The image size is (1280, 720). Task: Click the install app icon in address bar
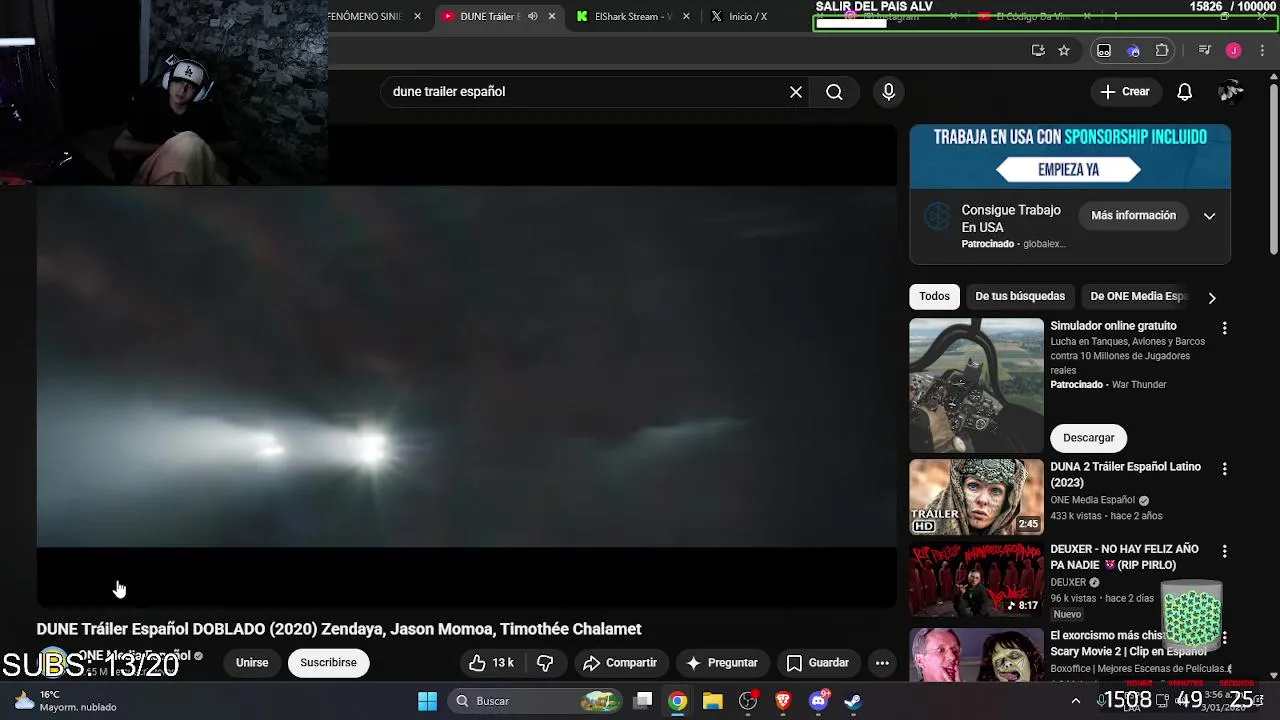pos(1038,50)
